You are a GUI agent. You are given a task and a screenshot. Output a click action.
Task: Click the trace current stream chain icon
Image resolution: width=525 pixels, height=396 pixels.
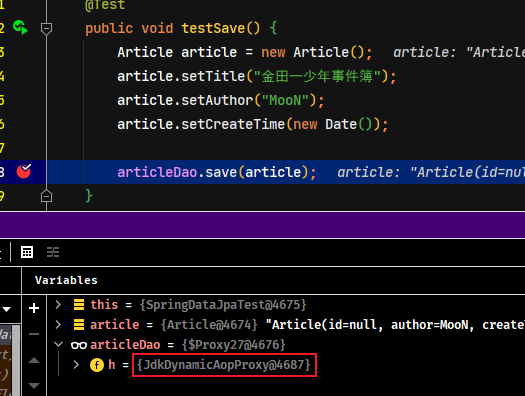pyautogui.click(x=53, y=252)
